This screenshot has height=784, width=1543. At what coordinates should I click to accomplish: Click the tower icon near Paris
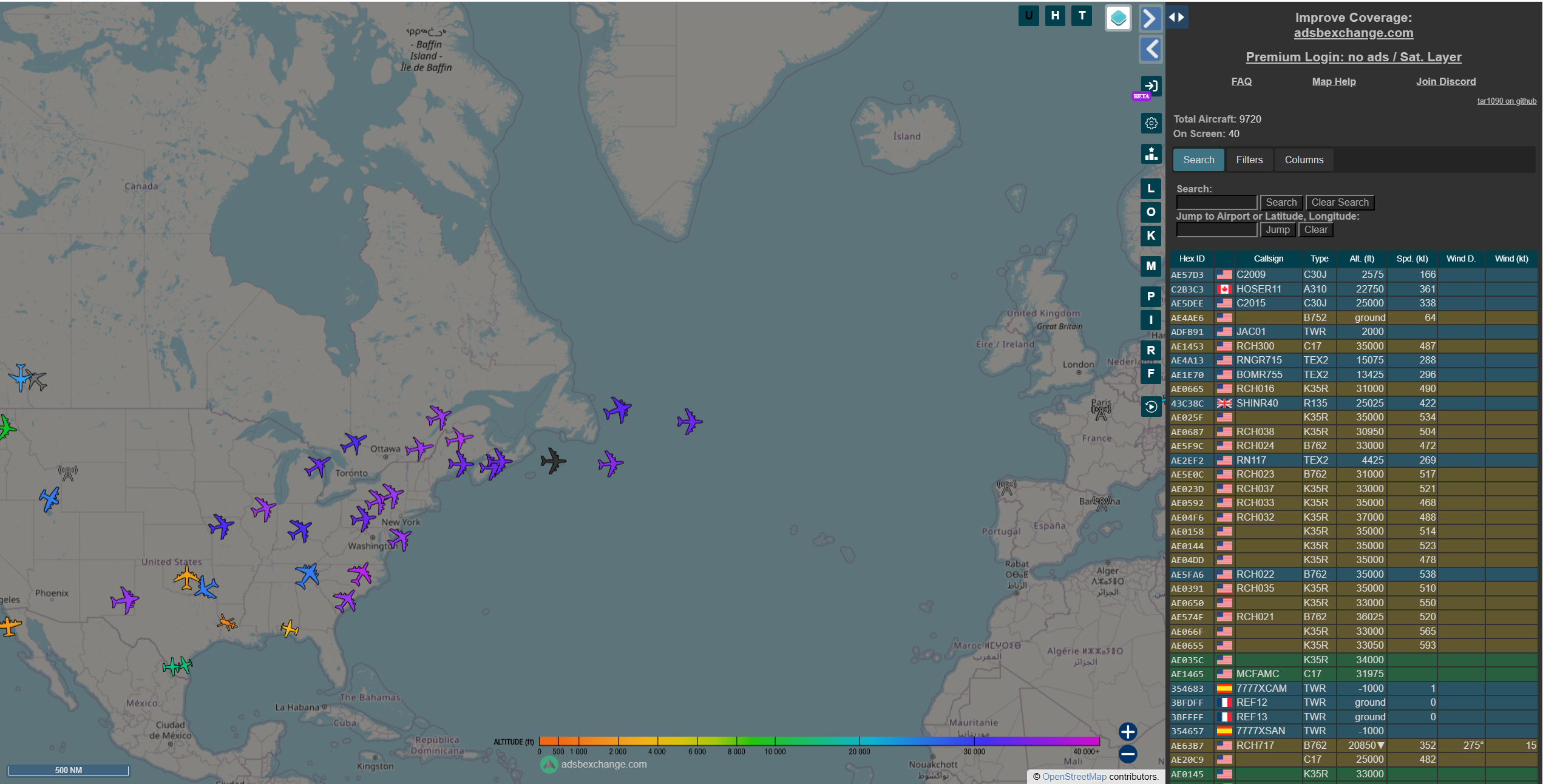coord(1101,413)
